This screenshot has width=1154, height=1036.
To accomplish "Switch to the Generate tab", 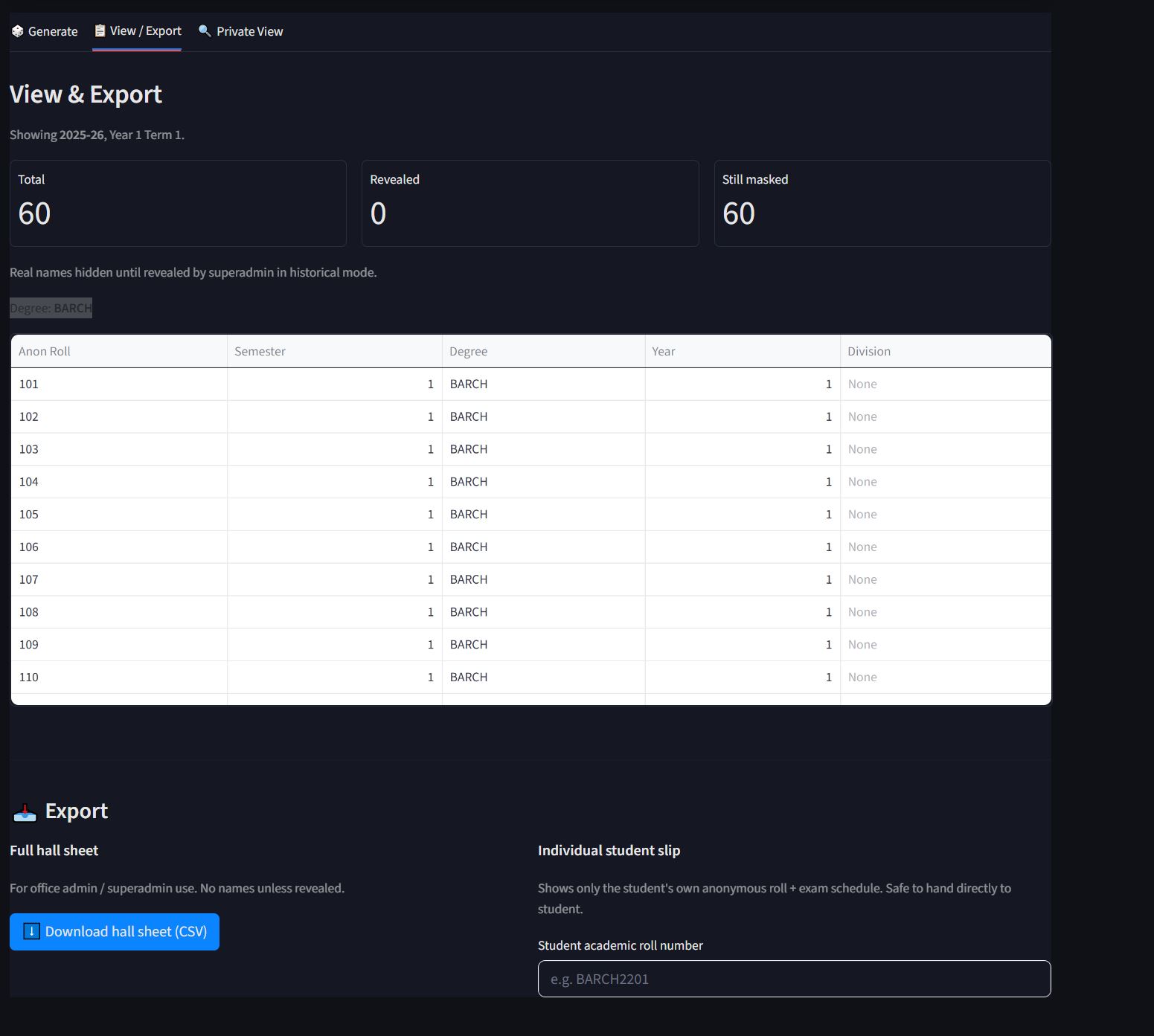I will [45, 31].
